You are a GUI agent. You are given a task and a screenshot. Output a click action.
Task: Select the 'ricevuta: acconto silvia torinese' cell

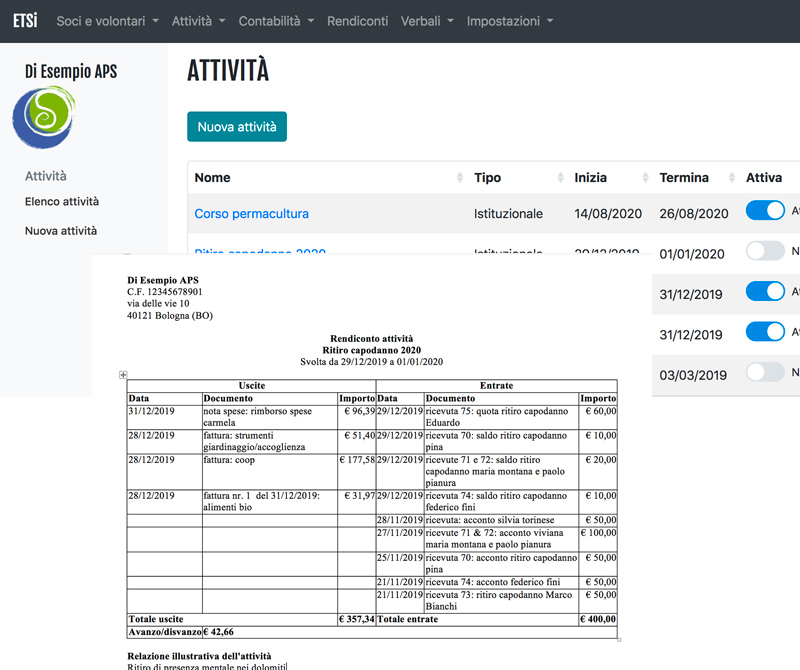pyautogui.click(x=502, y=520)
